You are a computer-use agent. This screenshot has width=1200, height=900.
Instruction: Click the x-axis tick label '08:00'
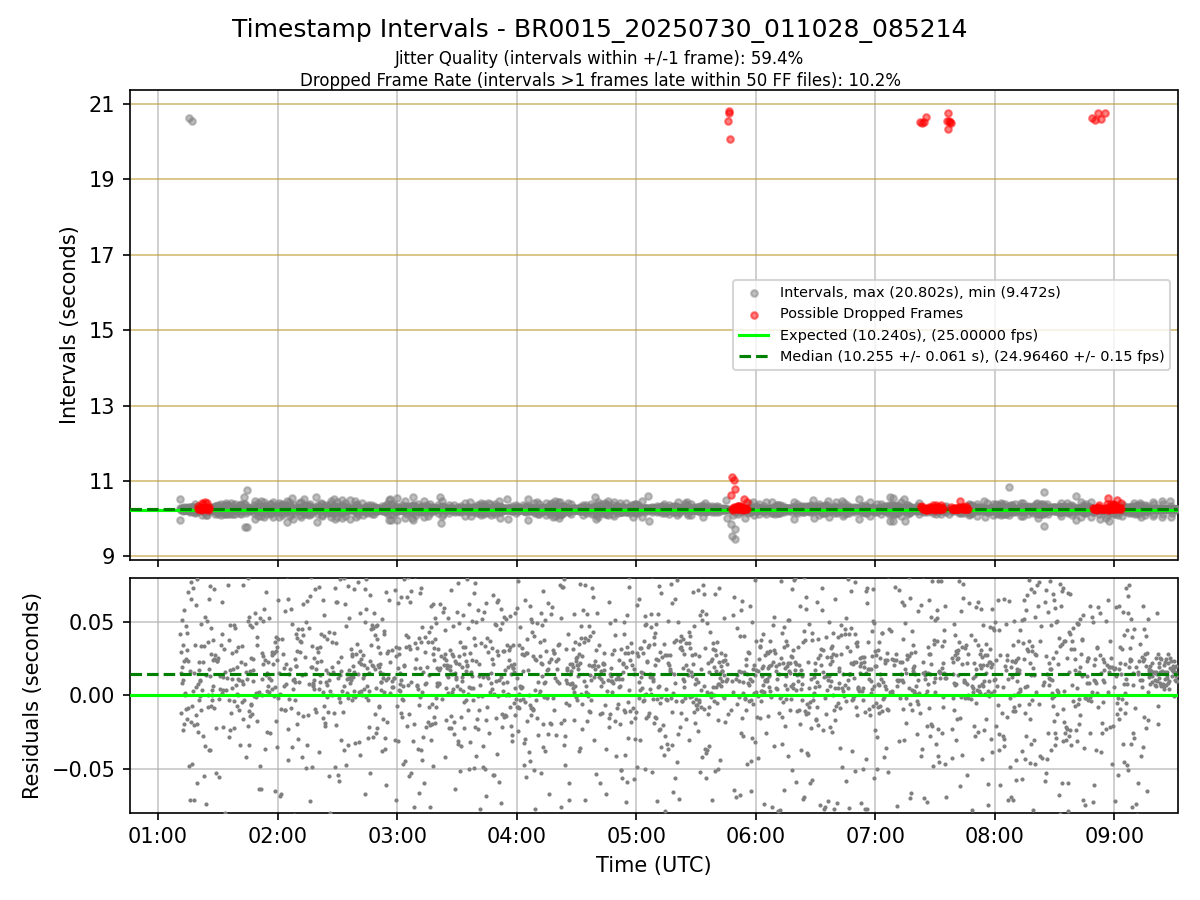click(994, 836)
